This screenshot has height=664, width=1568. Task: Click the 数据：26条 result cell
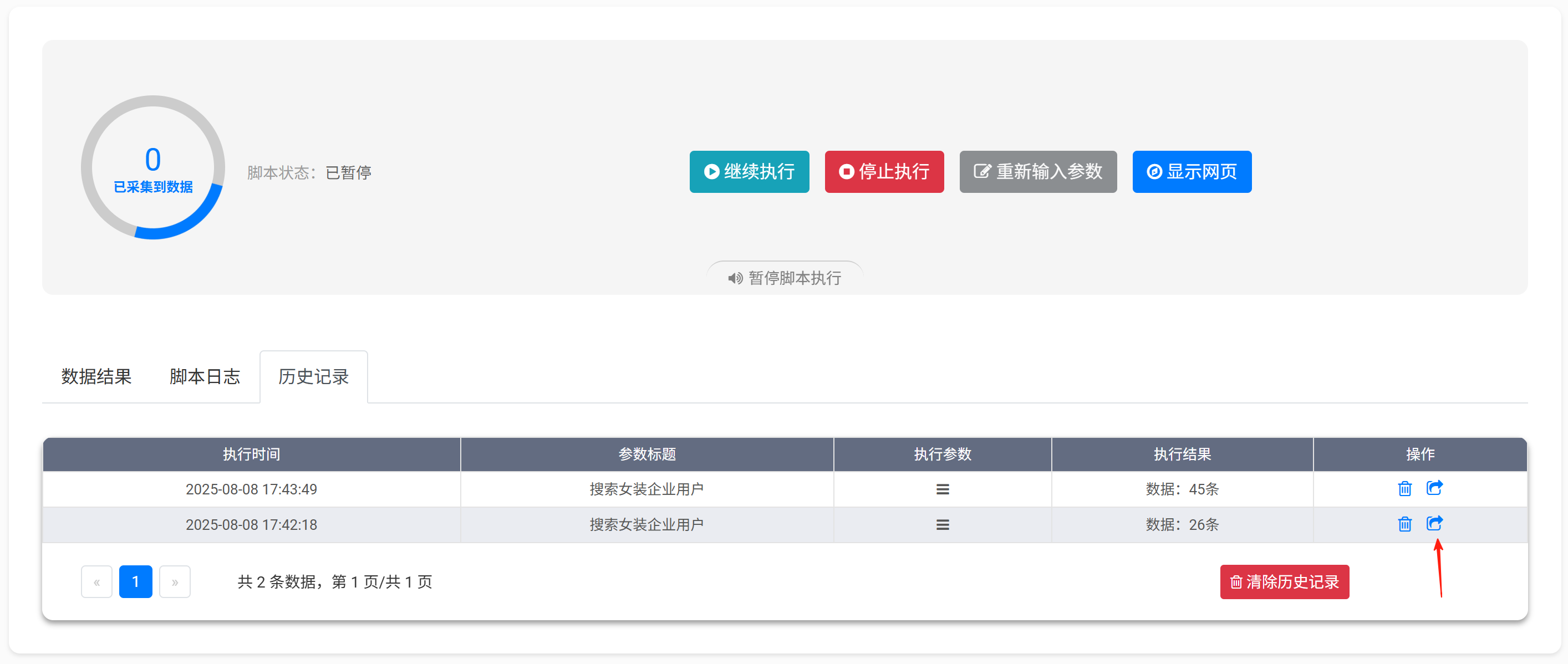[x=1182, y=525]
